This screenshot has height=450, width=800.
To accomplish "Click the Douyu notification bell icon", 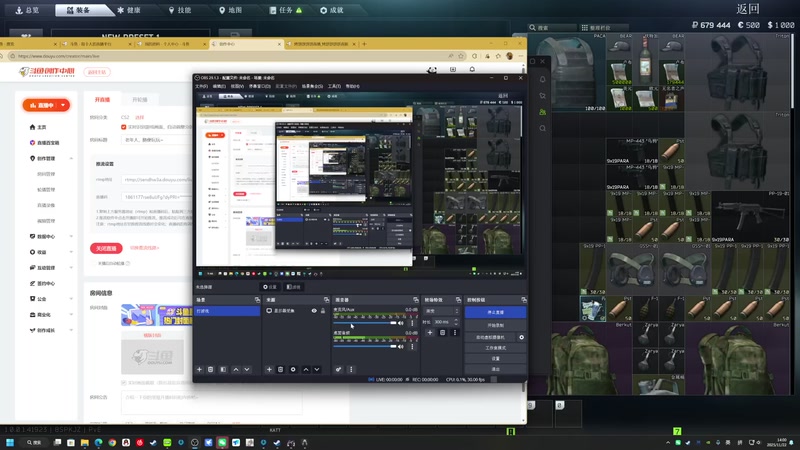I will click(x=472, y=69).
